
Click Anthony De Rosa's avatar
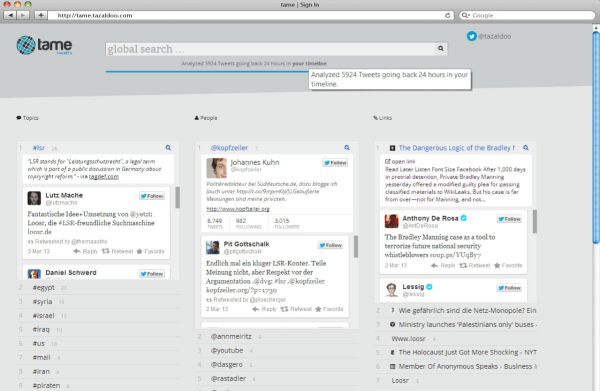[391, 221]
